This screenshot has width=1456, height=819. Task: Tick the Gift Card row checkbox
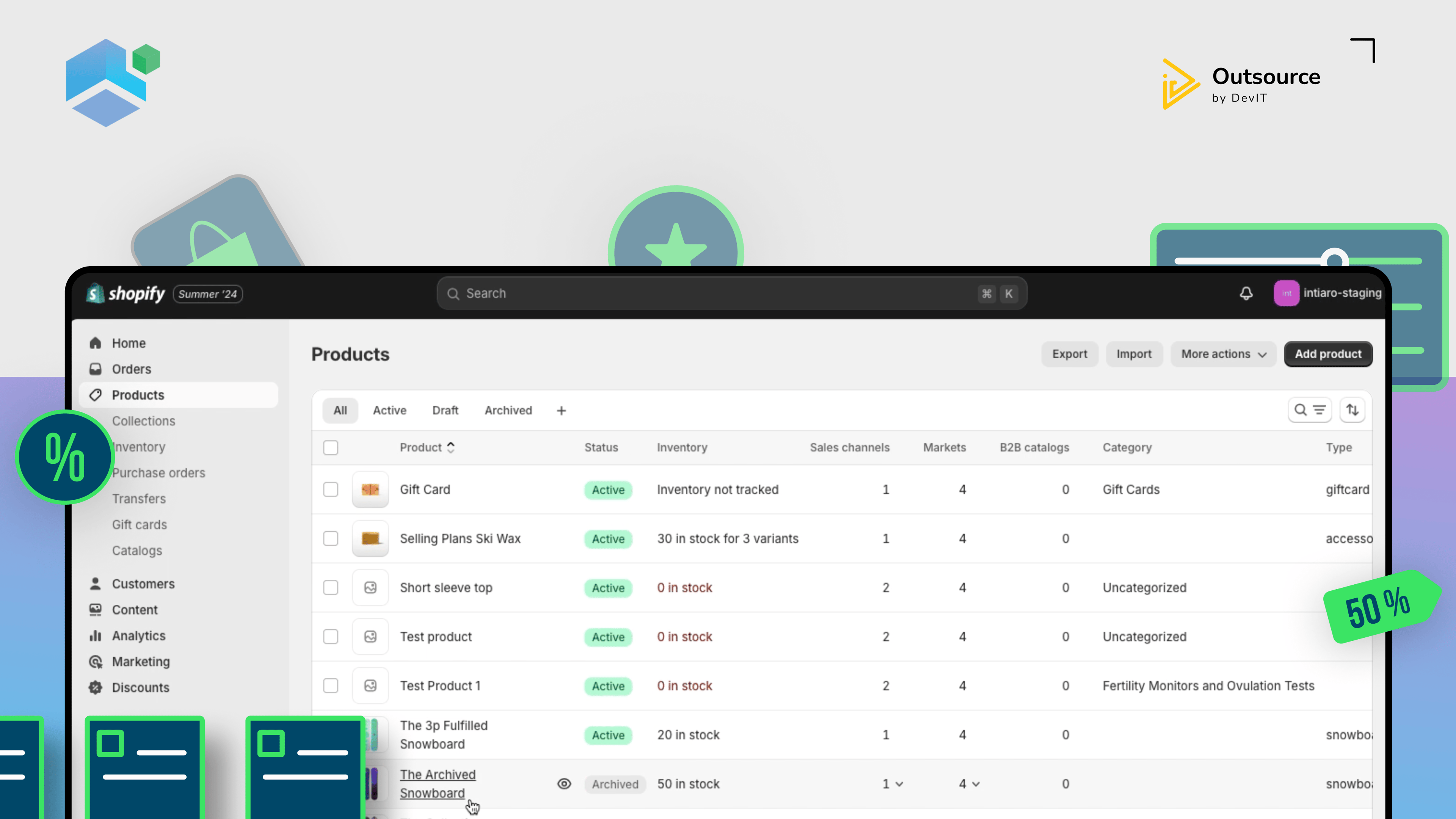[331, 490]
